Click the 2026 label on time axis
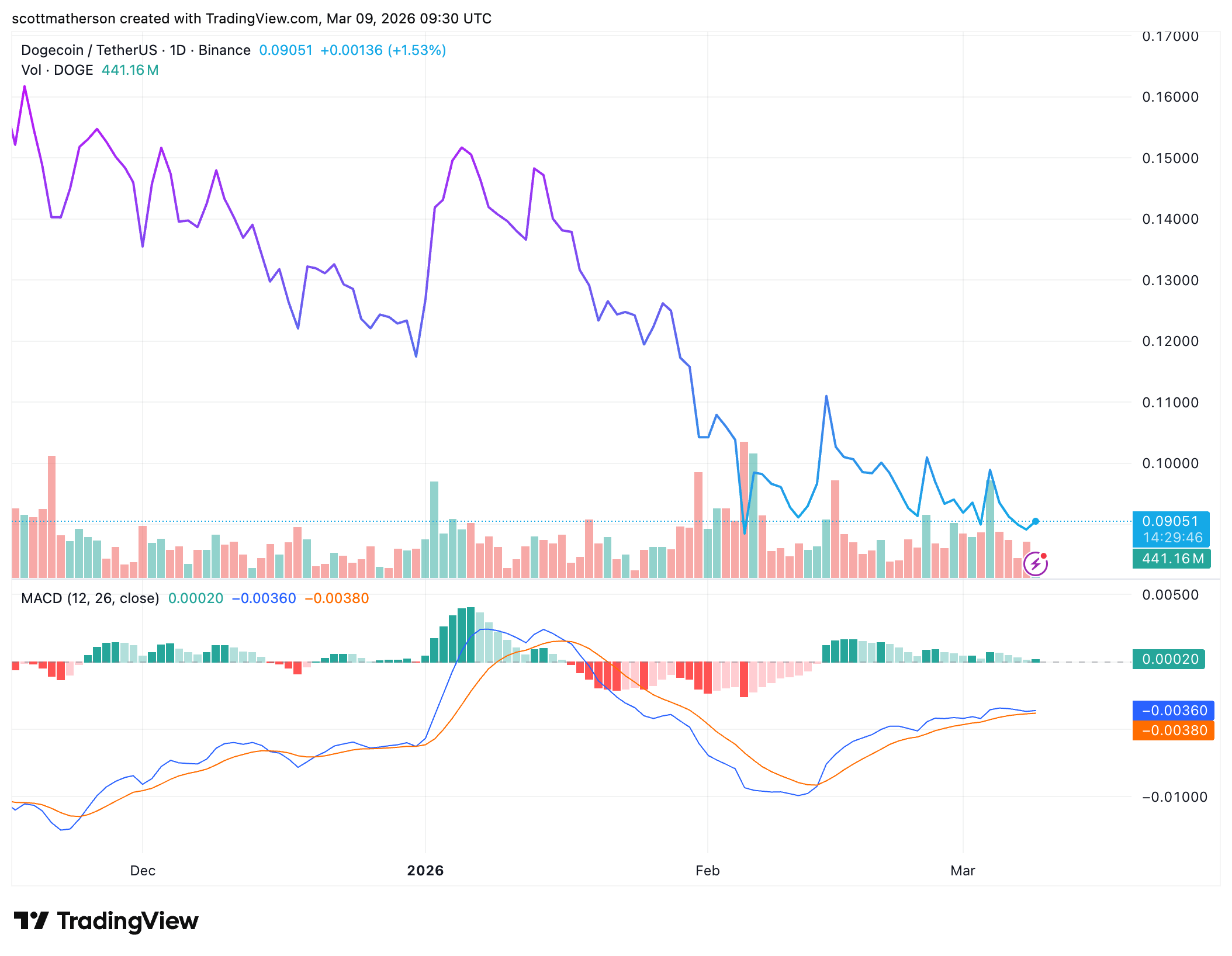Image resolution: width=1232 pixels, height=956 pixels. click(x=425, y=871)
